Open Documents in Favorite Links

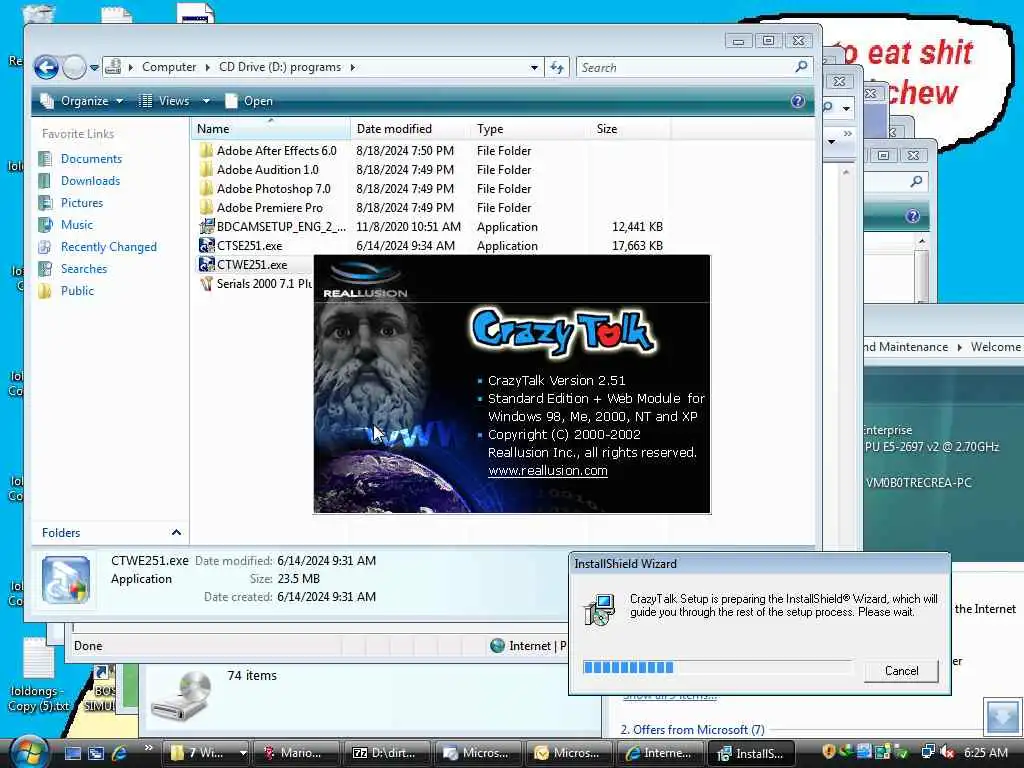(x=91, y=159)
